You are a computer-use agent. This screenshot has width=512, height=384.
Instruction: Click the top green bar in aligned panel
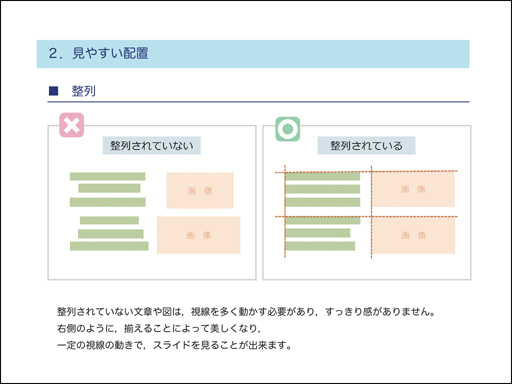(x=323, y=177)
